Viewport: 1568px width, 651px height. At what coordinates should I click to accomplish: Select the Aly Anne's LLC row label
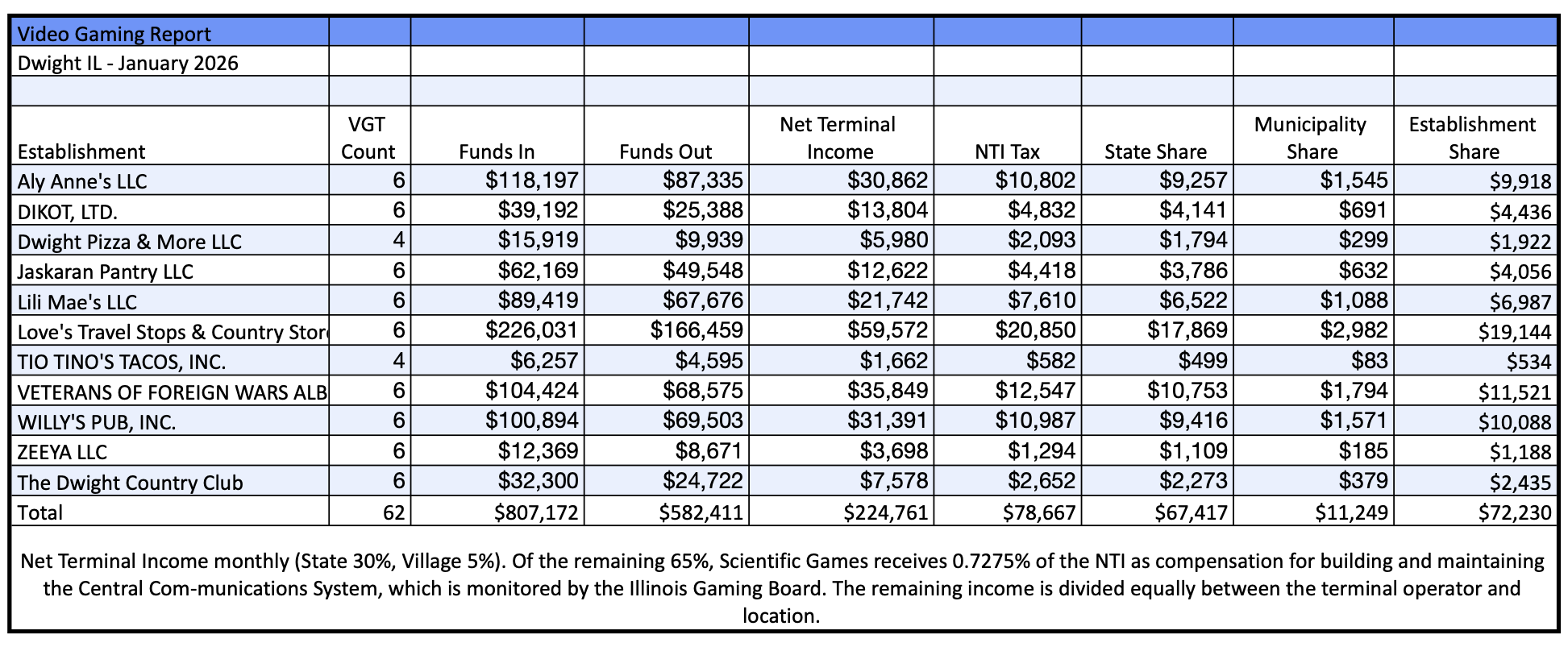82,181
